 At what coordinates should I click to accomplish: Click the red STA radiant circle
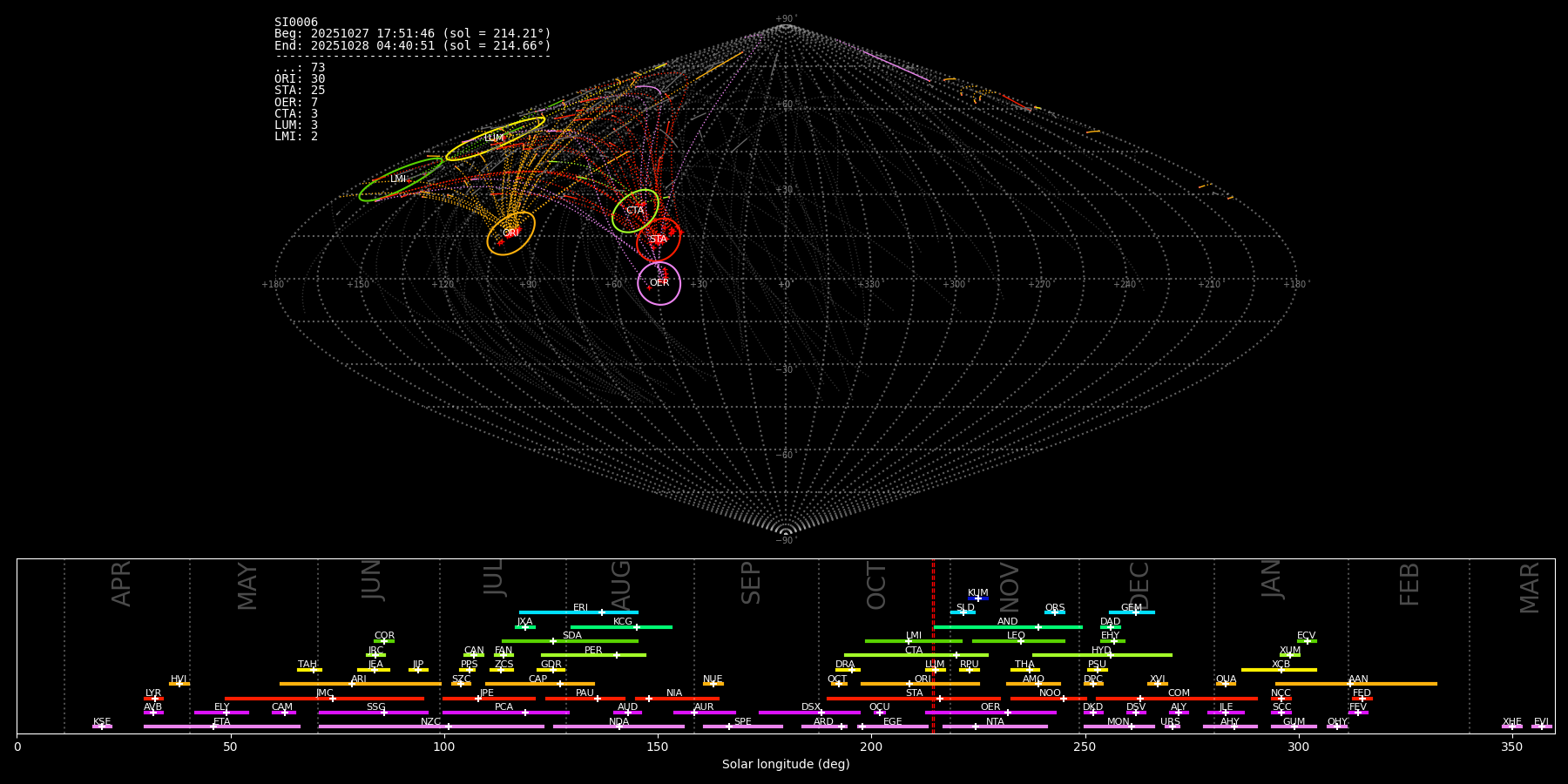(658, 240)
